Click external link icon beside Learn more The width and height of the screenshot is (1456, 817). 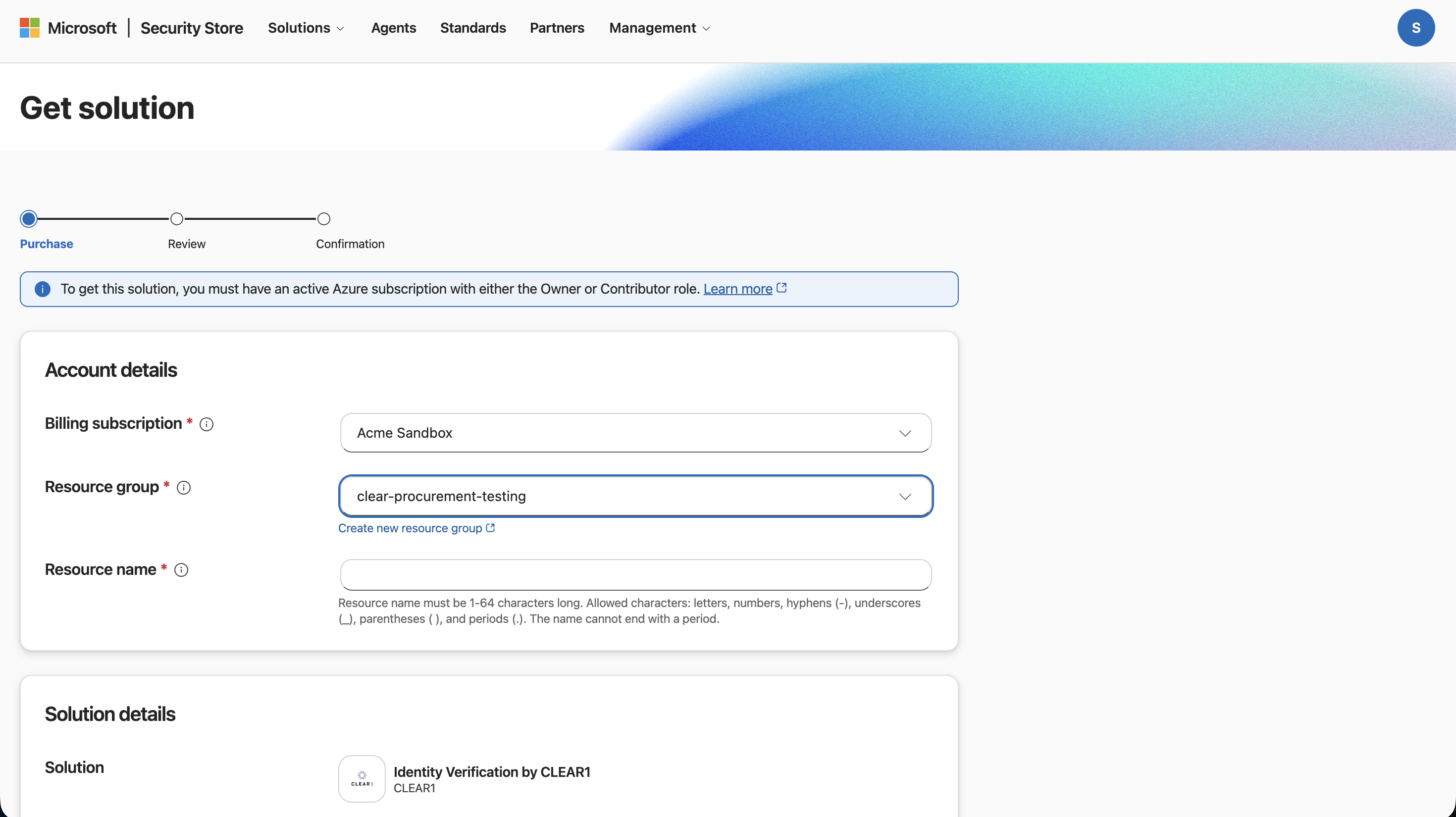pos(781,288)
